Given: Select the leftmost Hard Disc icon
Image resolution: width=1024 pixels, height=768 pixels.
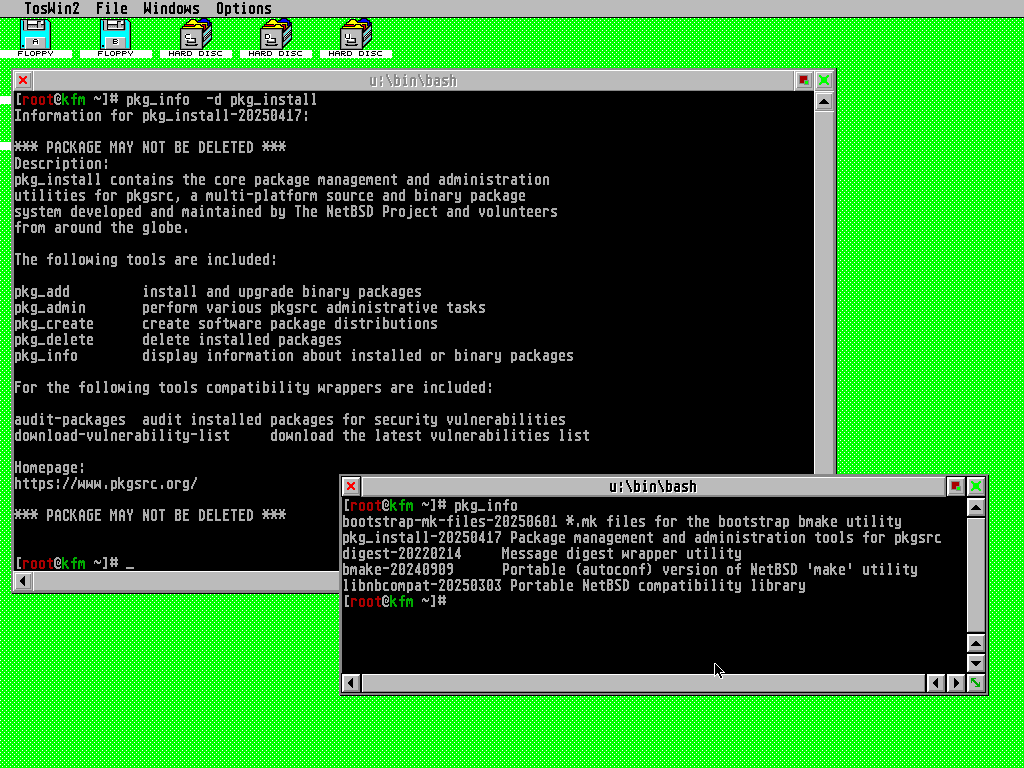Looking at the screenshot, I should click(195, 37).
